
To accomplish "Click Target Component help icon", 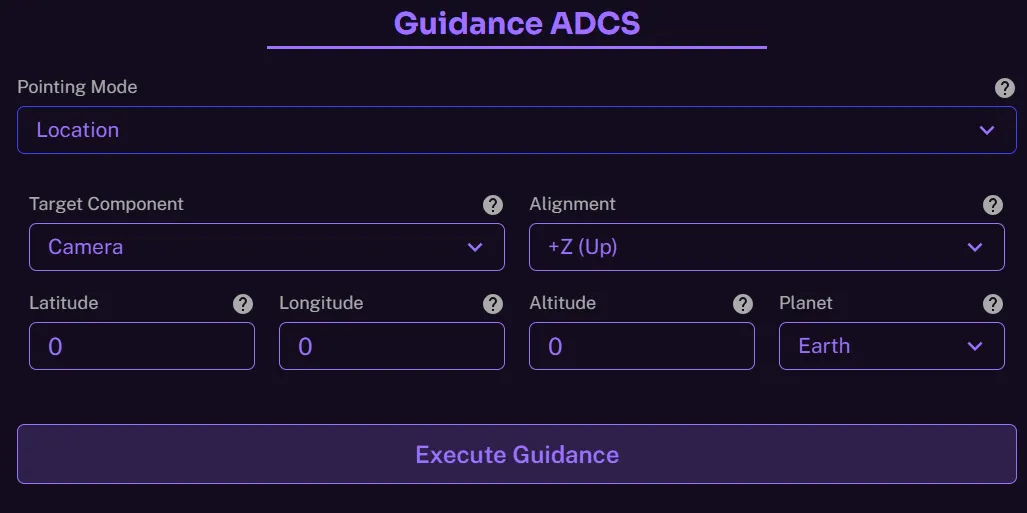I will click(x=493, y=205).
